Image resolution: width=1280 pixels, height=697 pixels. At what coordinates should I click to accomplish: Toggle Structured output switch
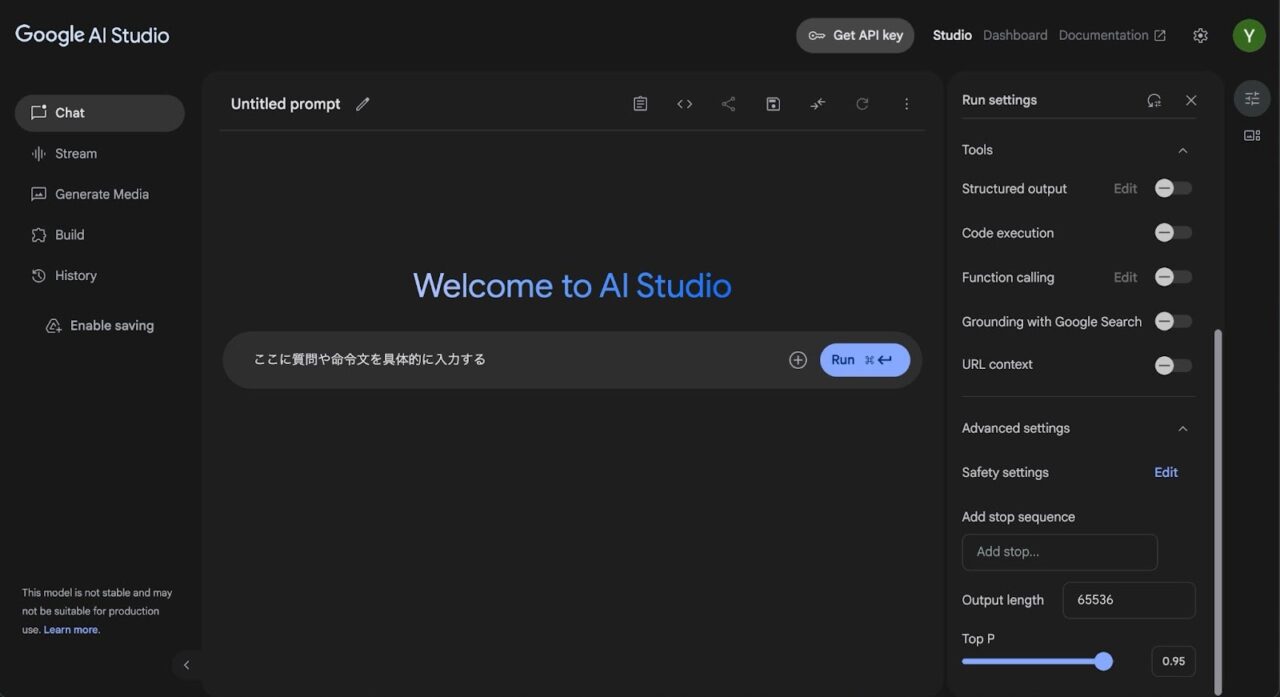point(1173,188)
